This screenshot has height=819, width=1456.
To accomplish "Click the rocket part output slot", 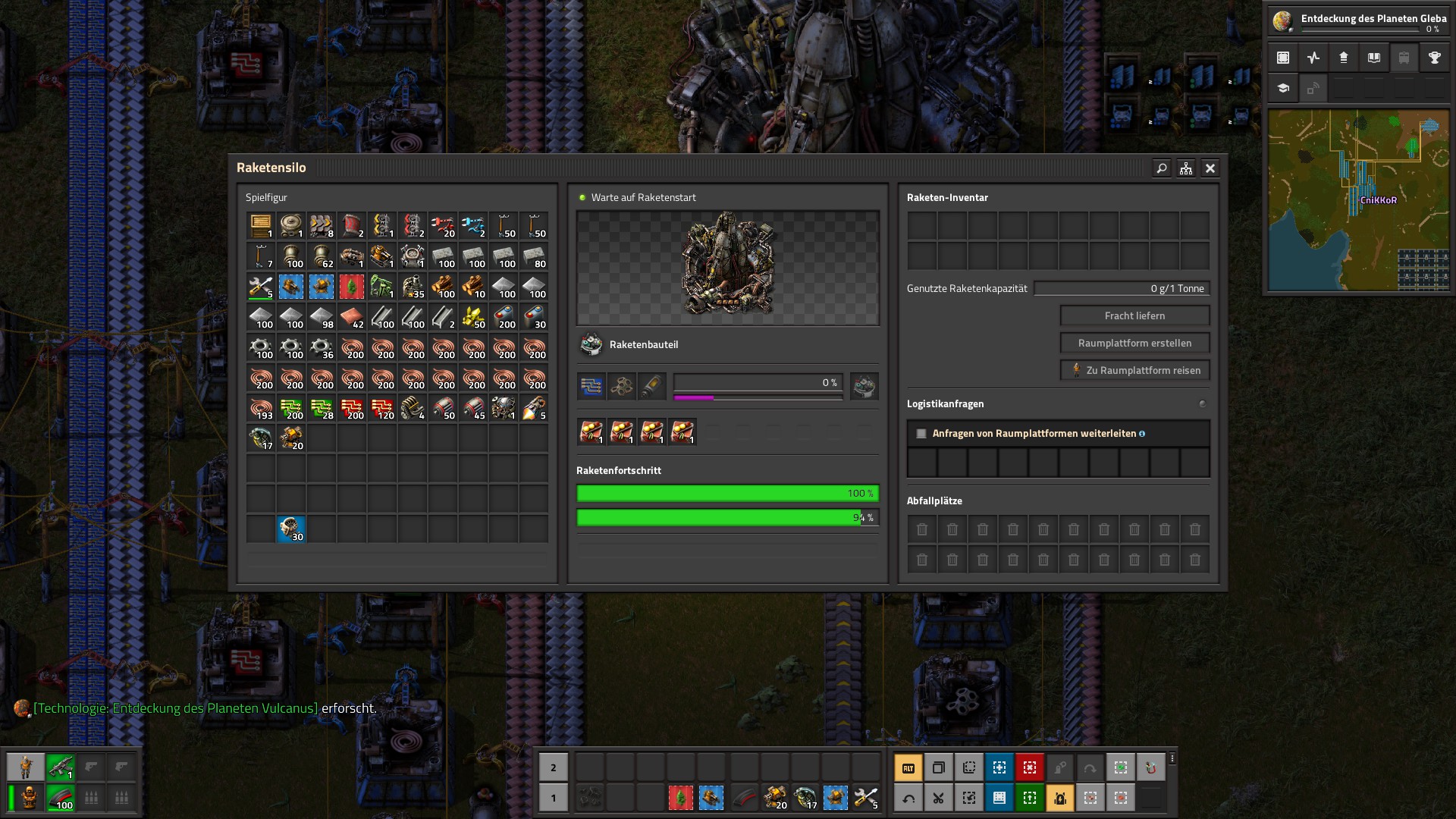I will (864, 386).
